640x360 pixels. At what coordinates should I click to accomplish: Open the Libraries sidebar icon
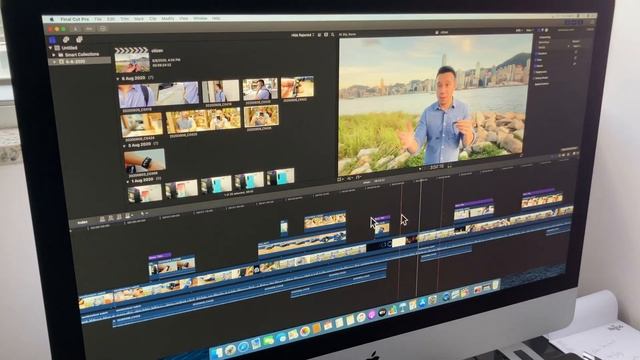(52, 40)
